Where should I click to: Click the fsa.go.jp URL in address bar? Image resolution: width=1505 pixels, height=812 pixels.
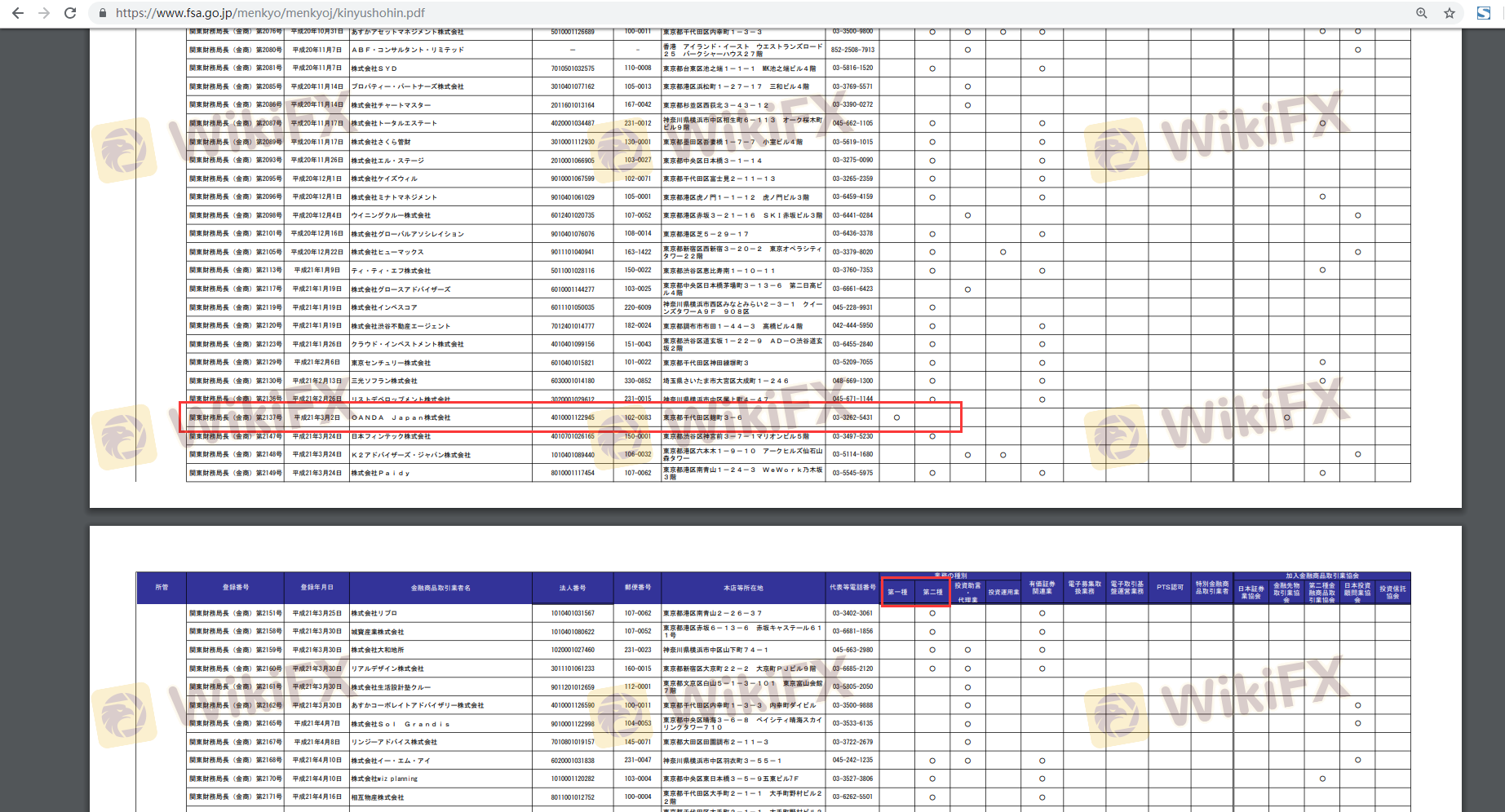point(269,13)
